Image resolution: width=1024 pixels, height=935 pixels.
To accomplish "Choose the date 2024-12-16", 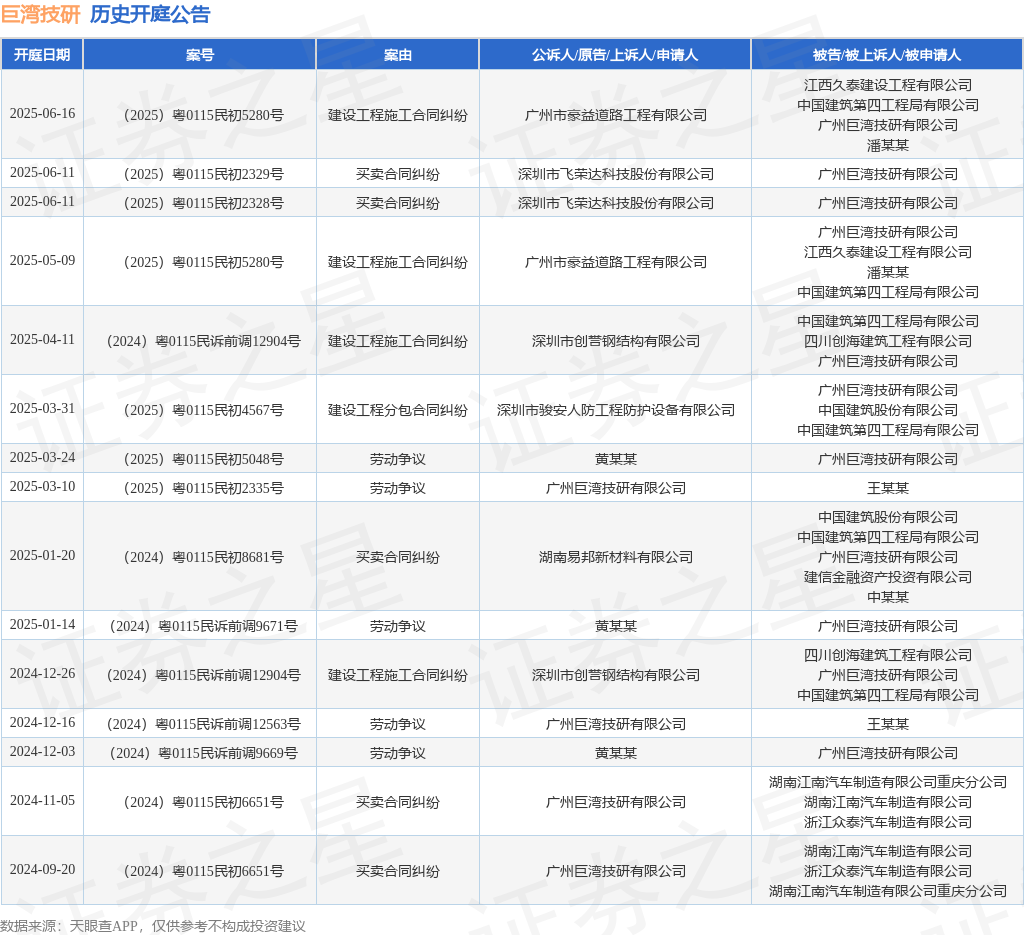I will tap(42, 723).
